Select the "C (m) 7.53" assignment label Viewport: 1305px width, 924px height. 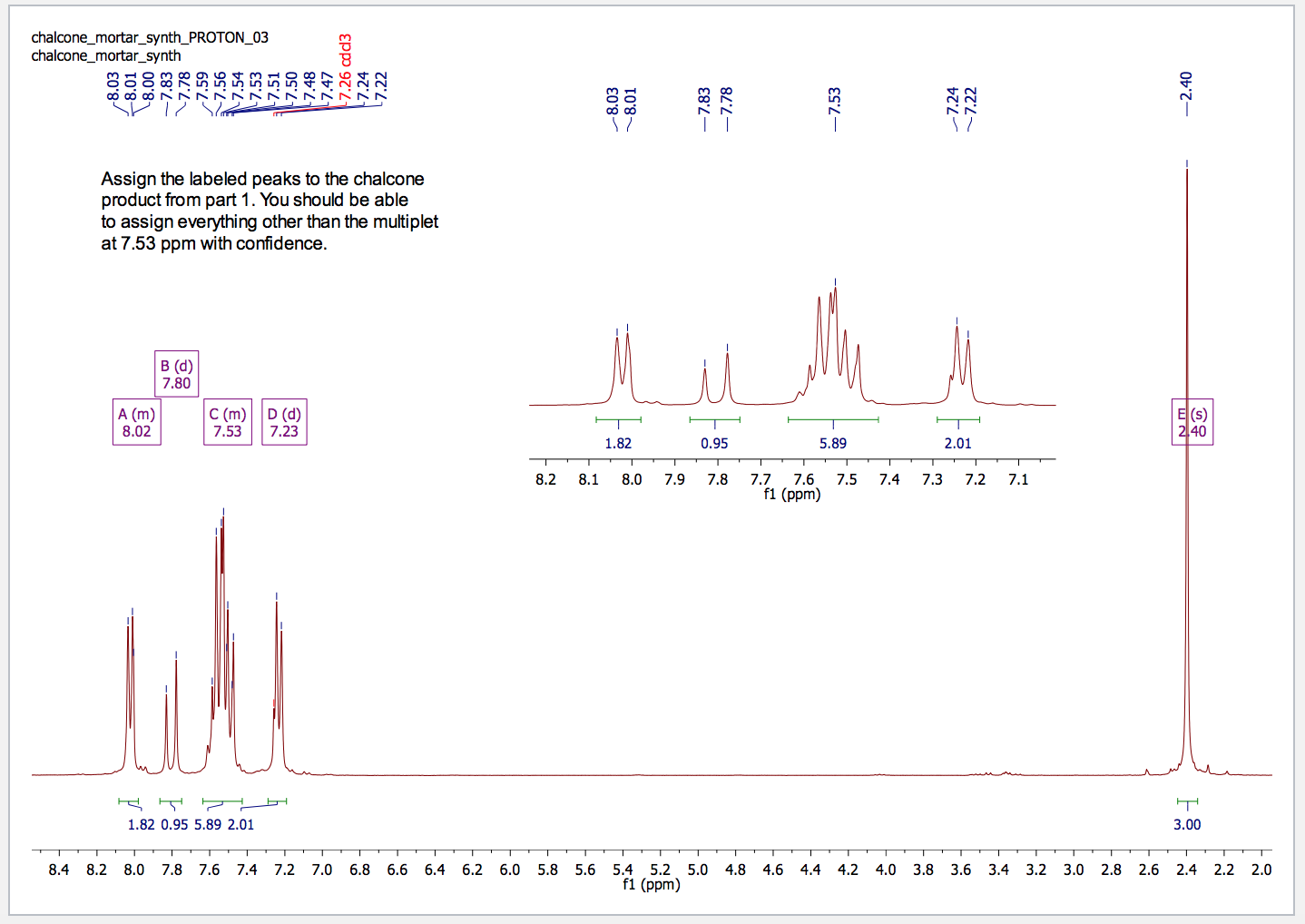point(227,421)
